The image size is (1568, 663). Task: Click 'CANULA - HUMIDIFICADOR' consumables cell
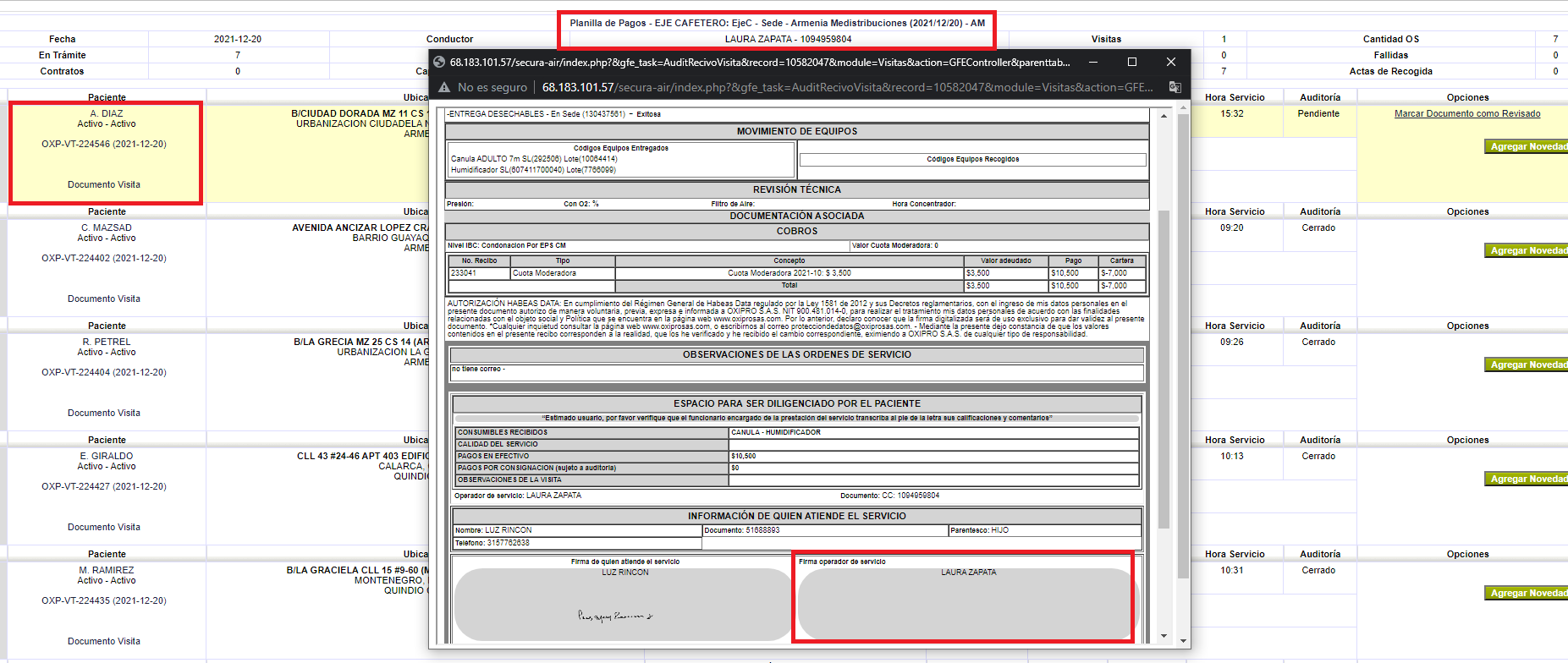[934, 432]
